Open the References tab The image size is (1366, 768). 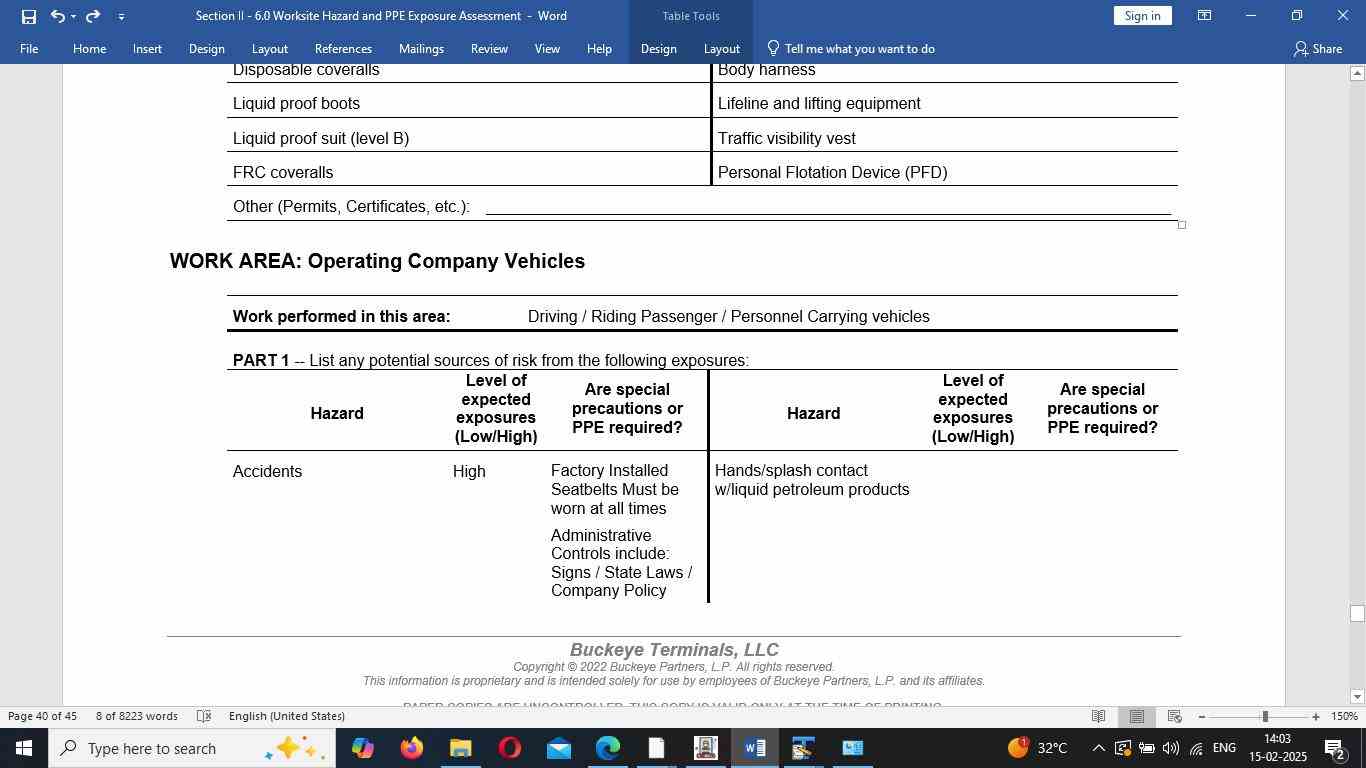pyautogui.click(x=343, y=48)
